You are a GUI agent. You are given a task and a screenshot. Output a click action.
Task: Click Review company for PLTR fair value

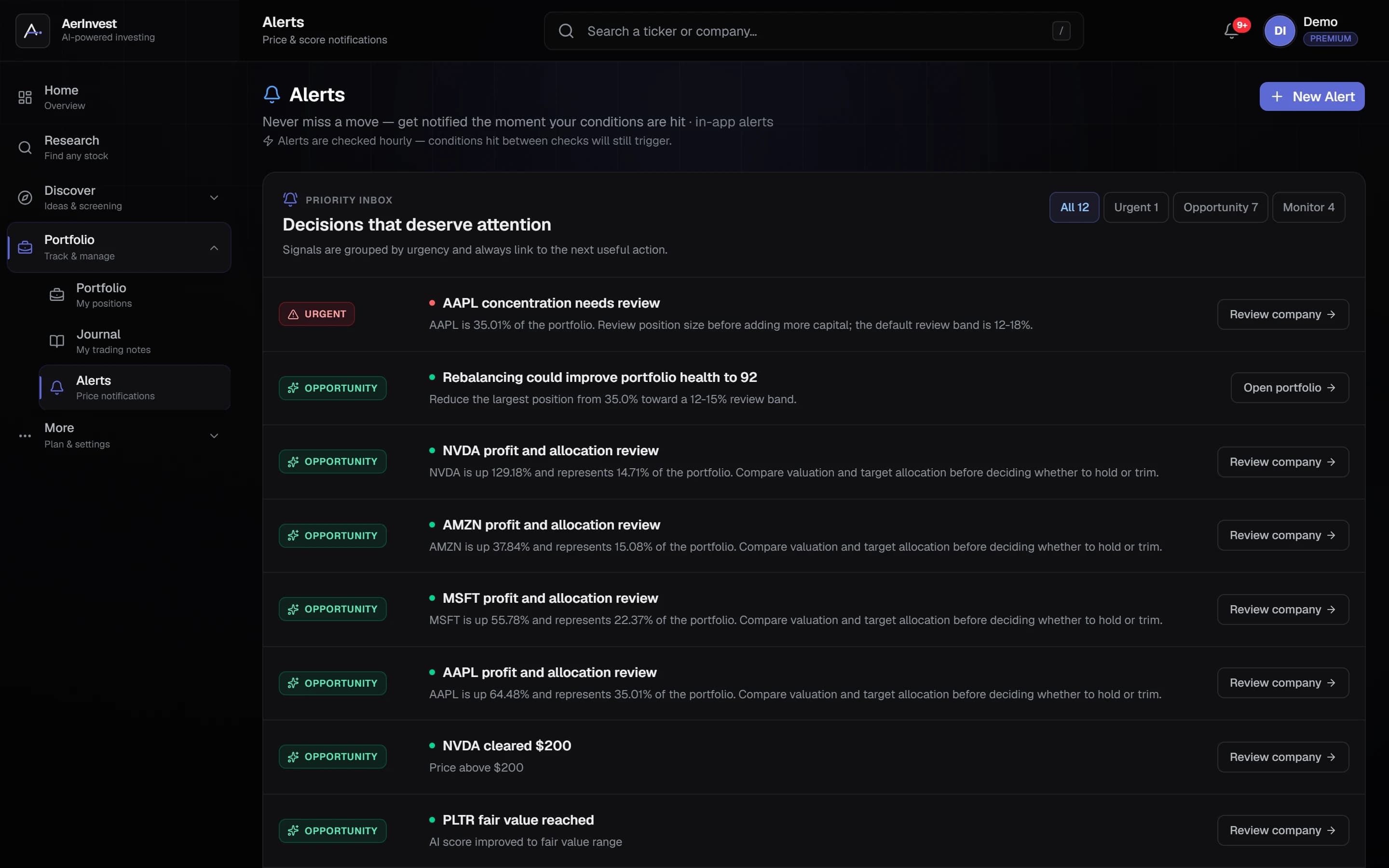pos(1282,831)
